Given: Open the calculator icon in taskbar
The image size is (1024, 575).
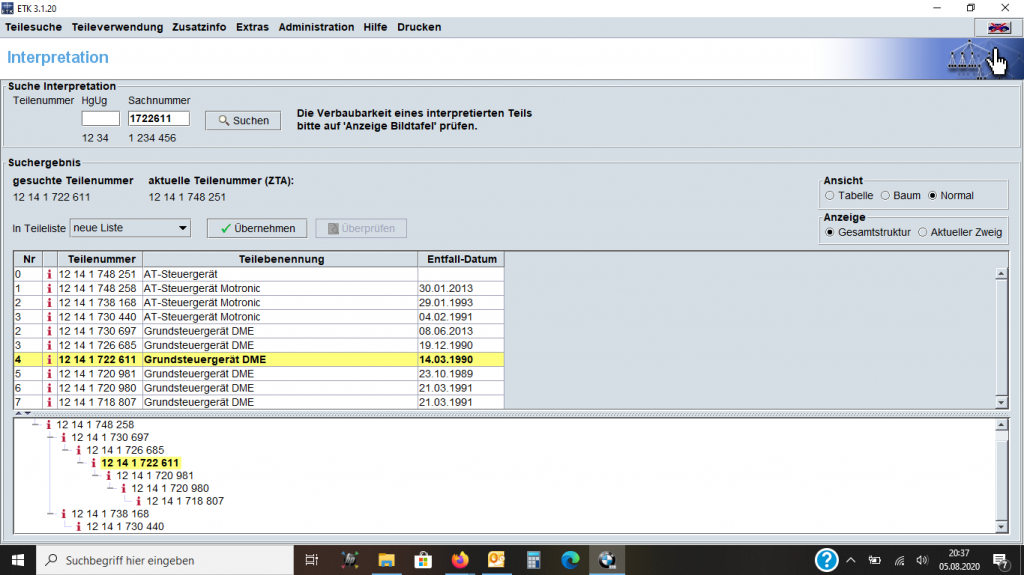Looking at the screenshot, I should (533, 560).
